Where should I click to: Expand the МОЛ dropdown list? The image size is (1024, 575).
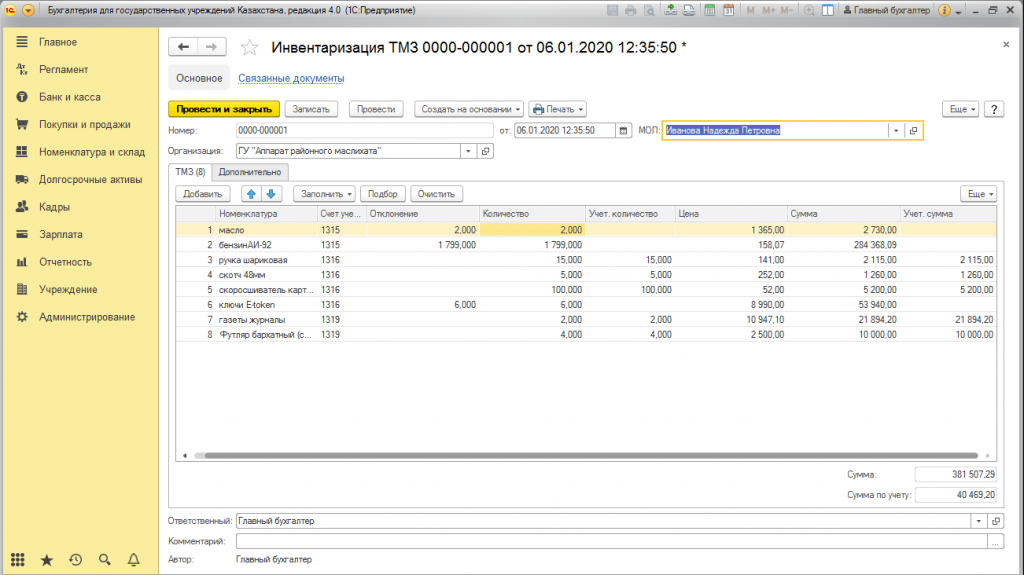(895, 130)
